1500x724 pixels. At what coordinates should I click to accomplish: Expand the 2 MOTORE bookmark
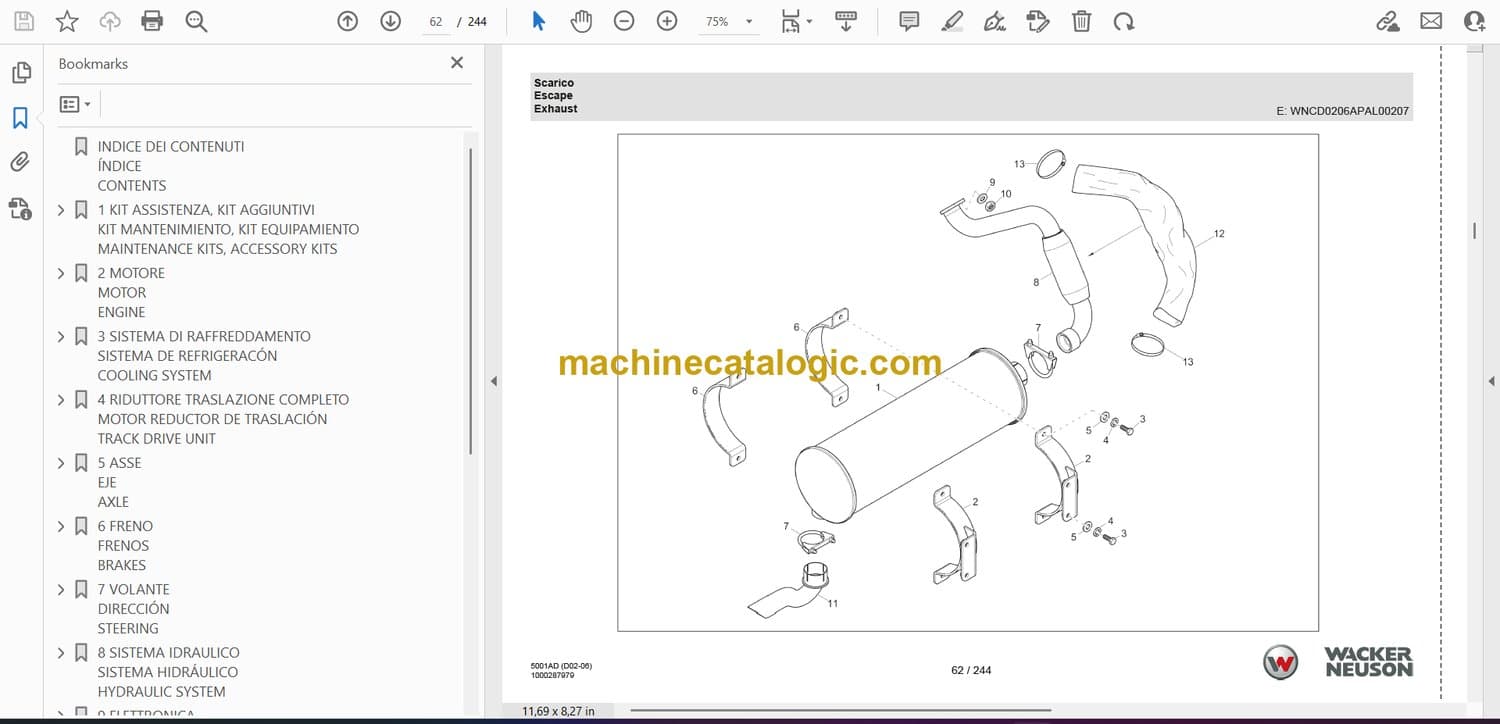[61, 273]
